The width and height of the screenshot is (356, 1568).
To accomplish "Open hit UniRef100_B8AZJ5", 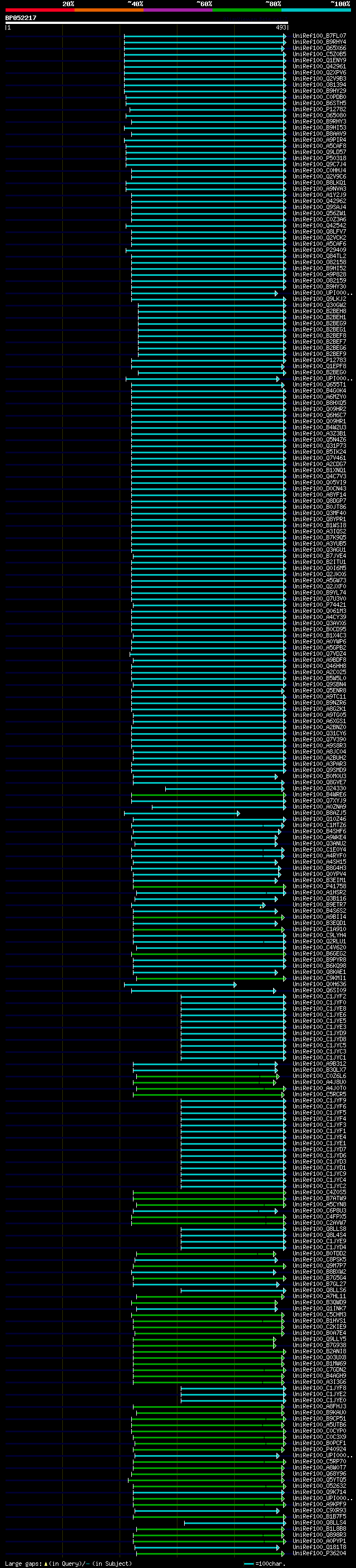I will point(319,813).
